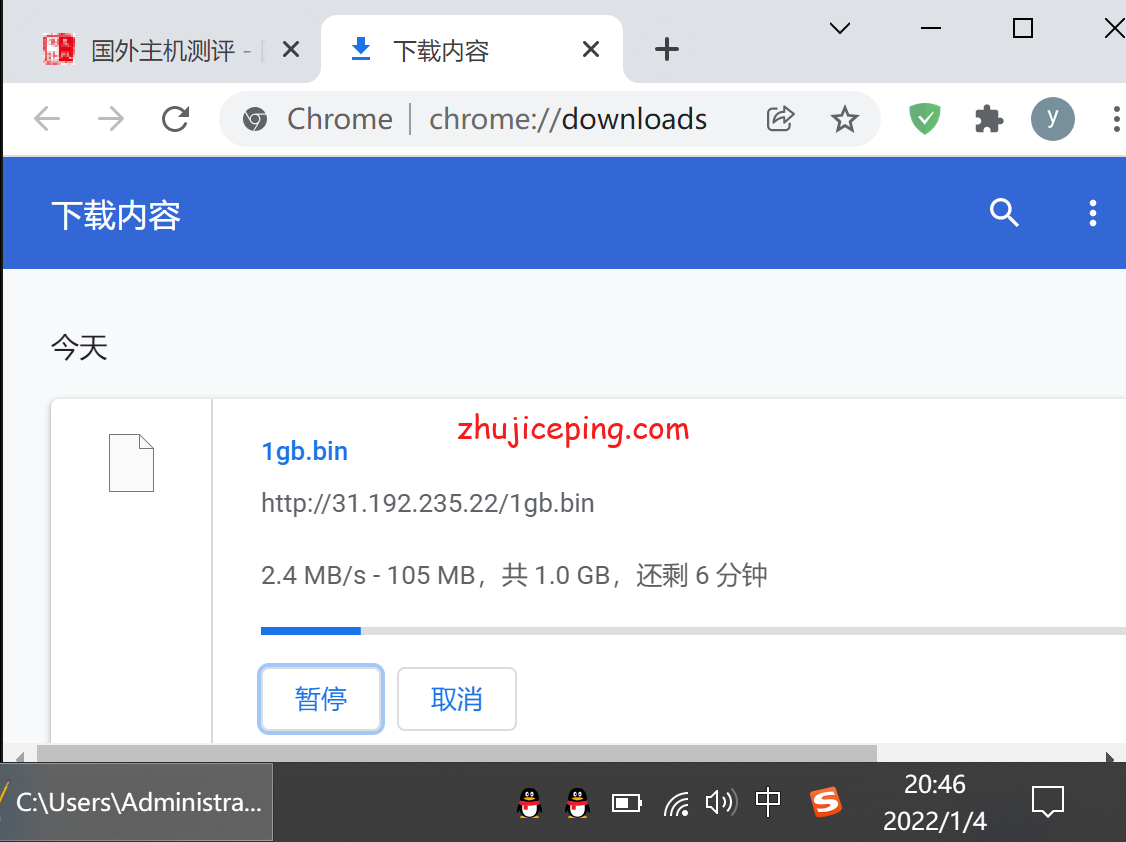
Task: Open the downloads page overflow menu
Action: coord(1092,213)
